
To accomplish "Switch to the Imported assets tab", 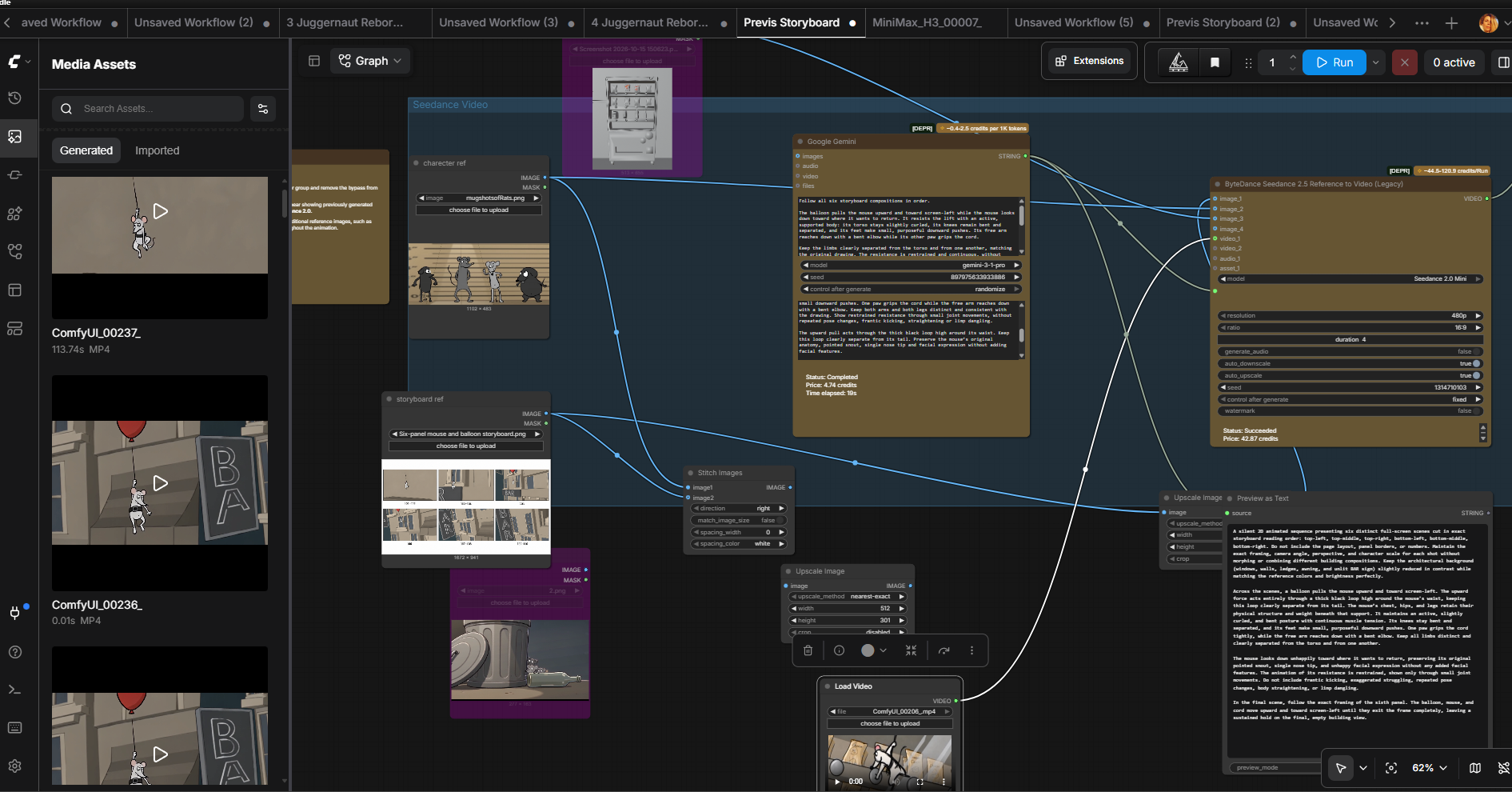I will pyautogui.click(x=158, y=150).
